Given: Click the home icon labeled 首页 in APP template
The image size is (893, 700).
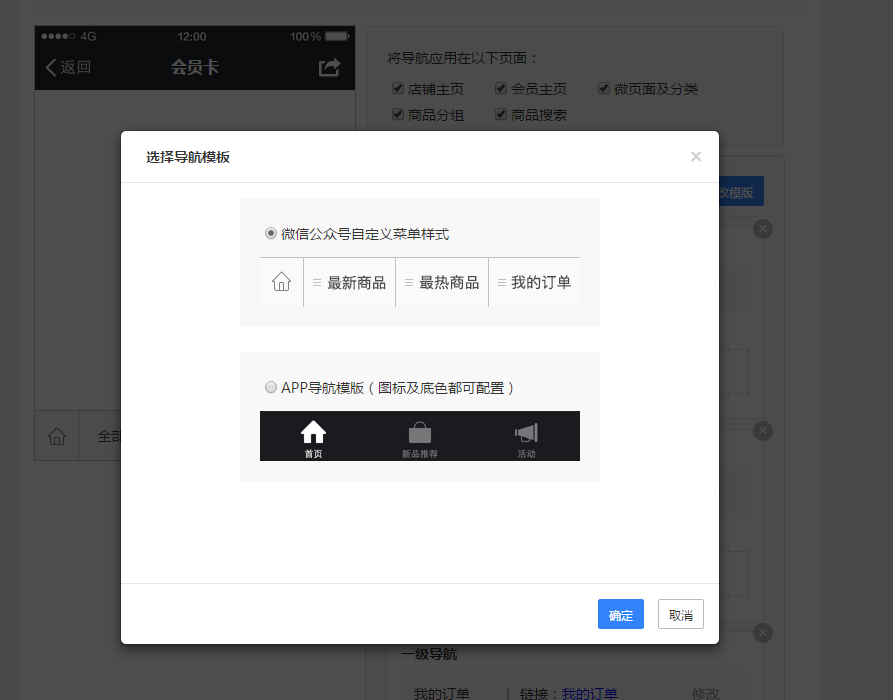Looking at the screenshot, I should point(313,432).
